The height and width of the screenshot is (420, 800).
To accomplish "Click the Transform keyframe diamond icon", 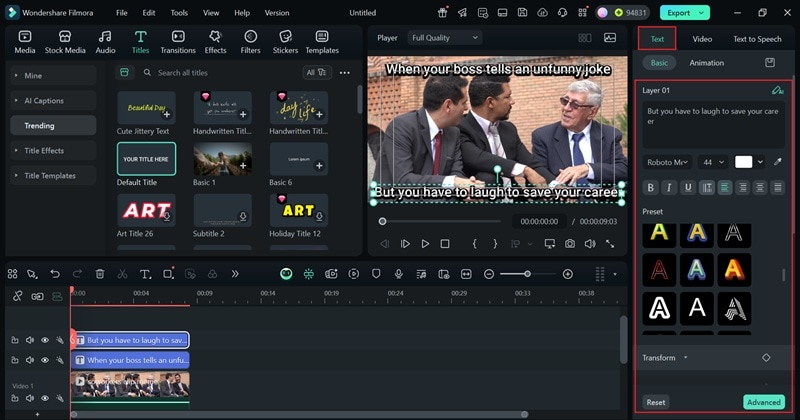I will click(x=766, y=358).
